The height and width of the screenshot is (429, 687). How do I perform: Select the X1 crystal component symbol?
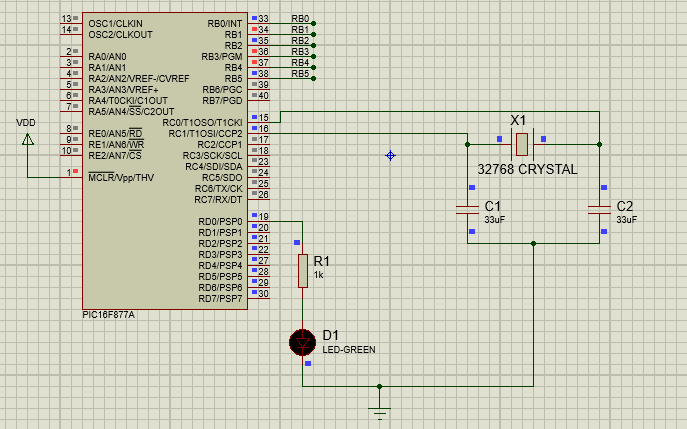(522, 144)
